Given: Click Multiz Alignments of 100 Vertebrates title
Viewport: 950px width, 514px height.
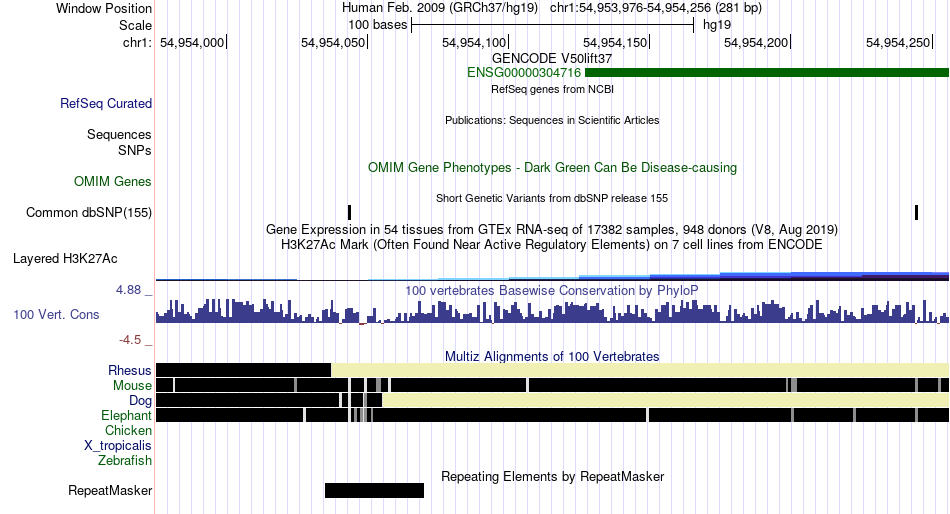Looking at the screenshot, I should coord(552,356).
